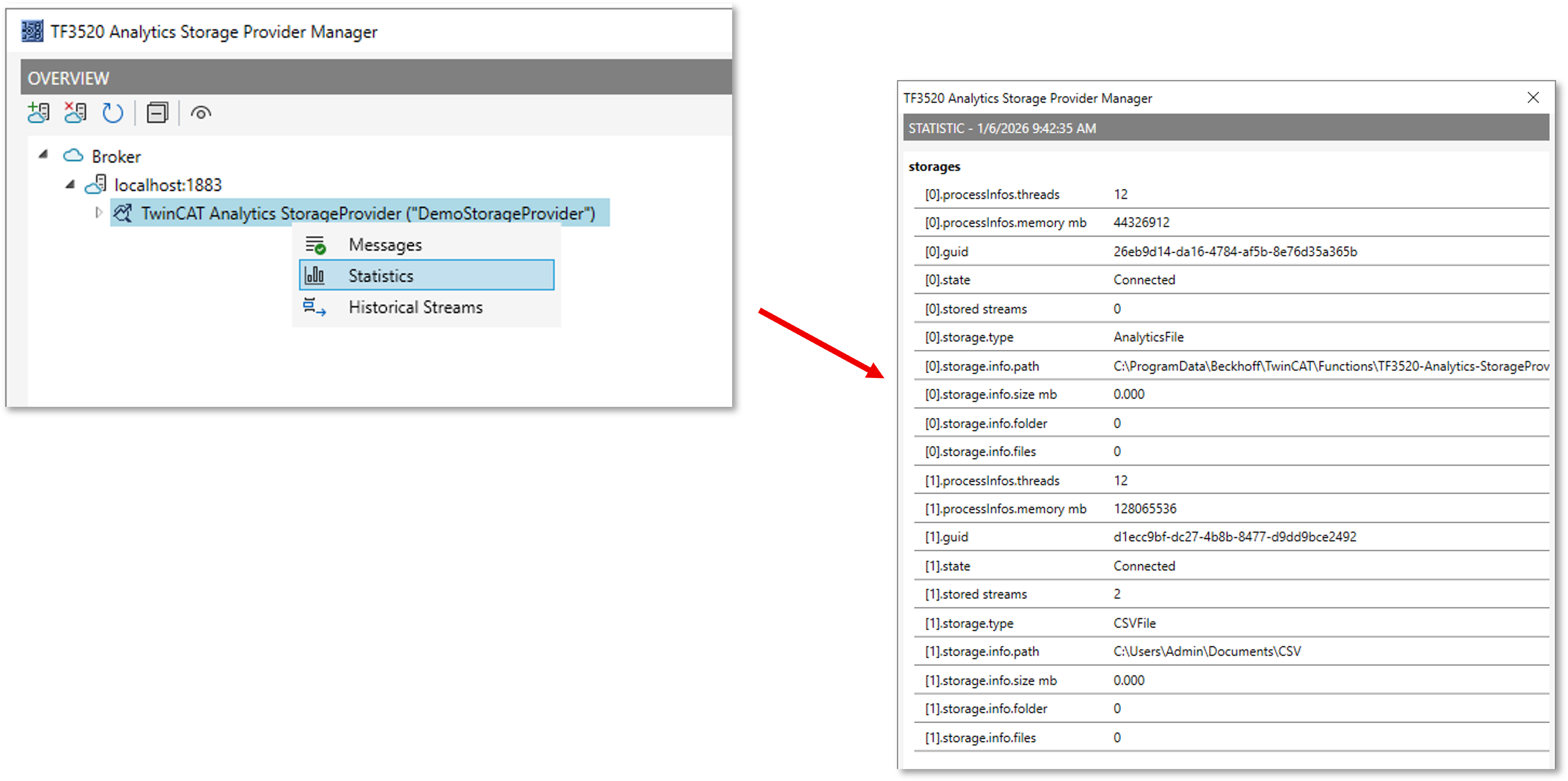Collapse the Broker tree node arrow
The image size is (1568, 781).
(x=43, y=154)
